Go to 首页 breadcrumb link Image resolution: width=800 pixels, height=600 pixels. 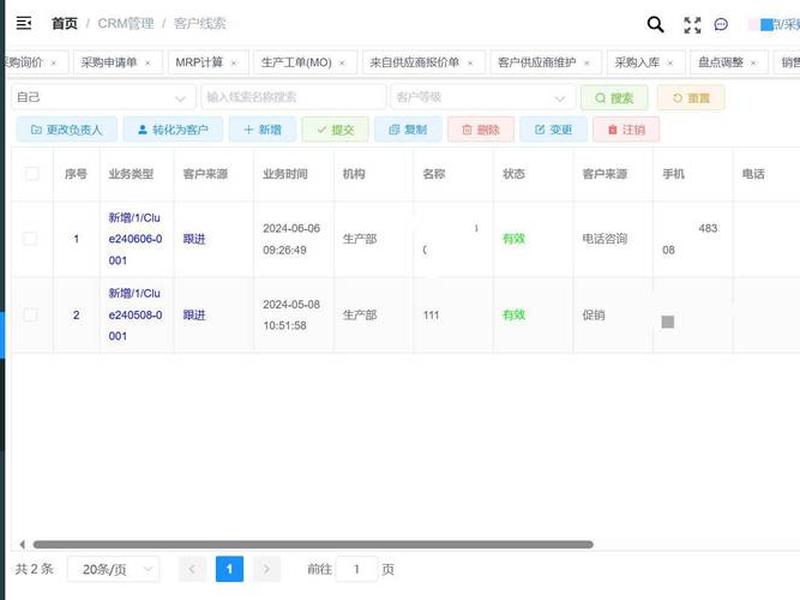point(65,23)
